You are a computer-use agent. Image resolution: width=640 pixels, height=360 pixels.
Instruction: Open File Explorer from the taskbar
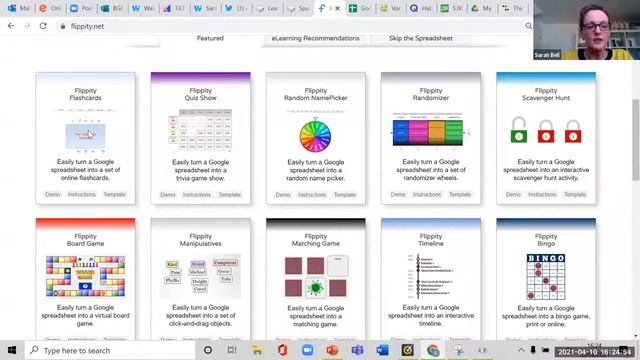257,350
